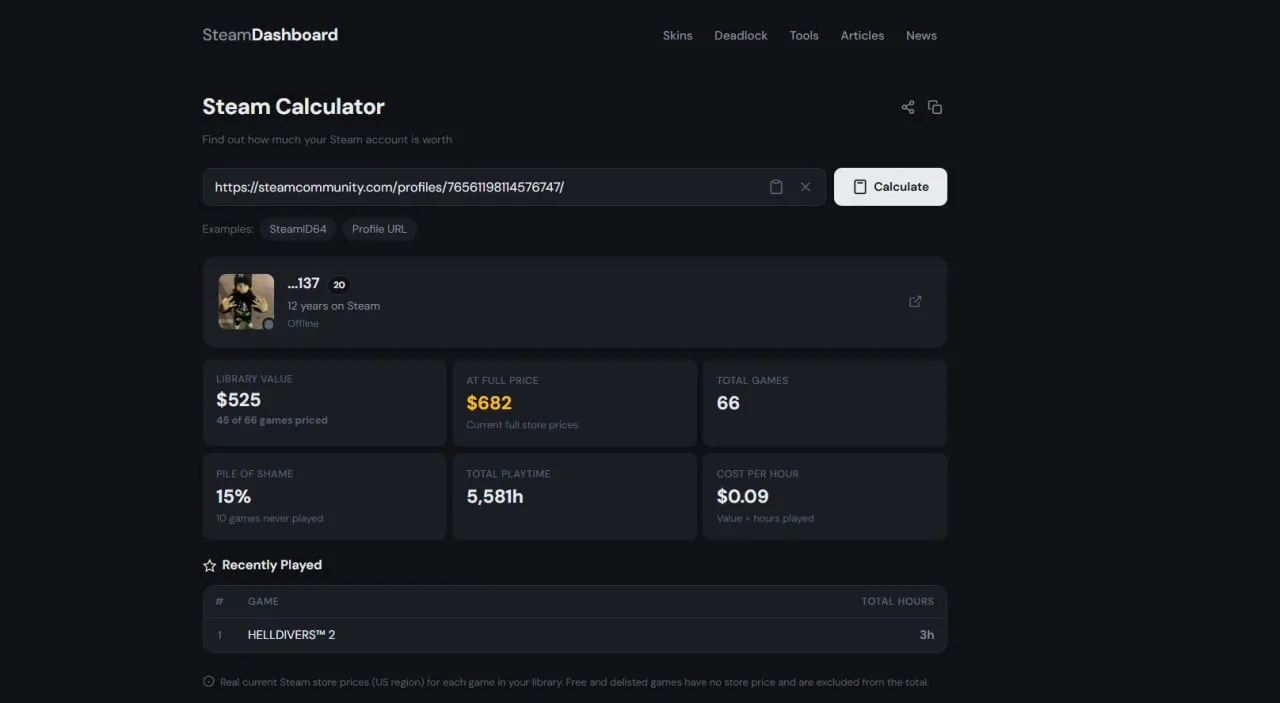Open the Skins menu item
1280x703 pixels.
pyautogui.click(x=677, y=36)
